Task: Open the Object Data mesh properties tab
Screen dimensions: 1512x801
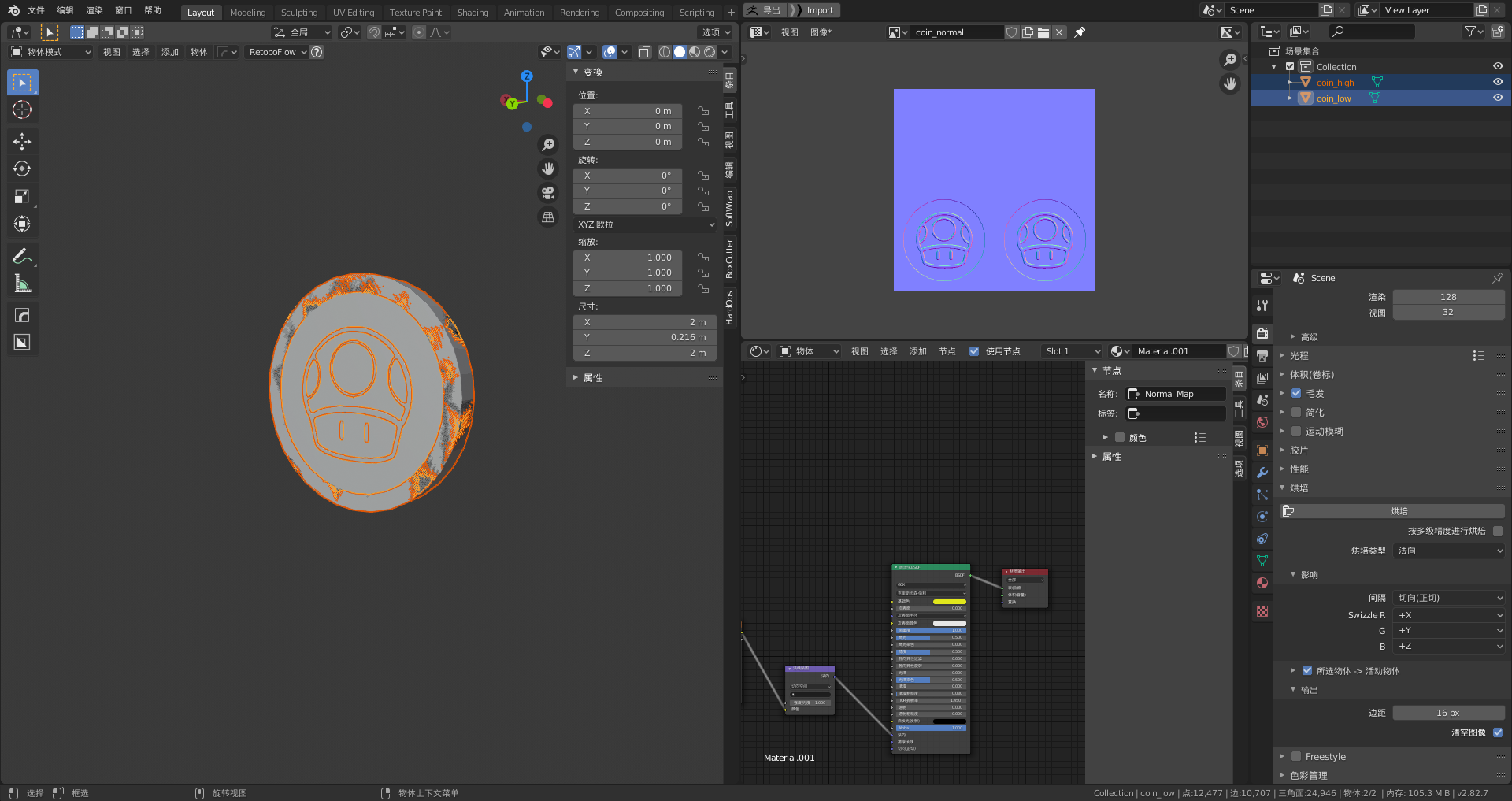Action: pyautogui.click(x=1262, y=561)
